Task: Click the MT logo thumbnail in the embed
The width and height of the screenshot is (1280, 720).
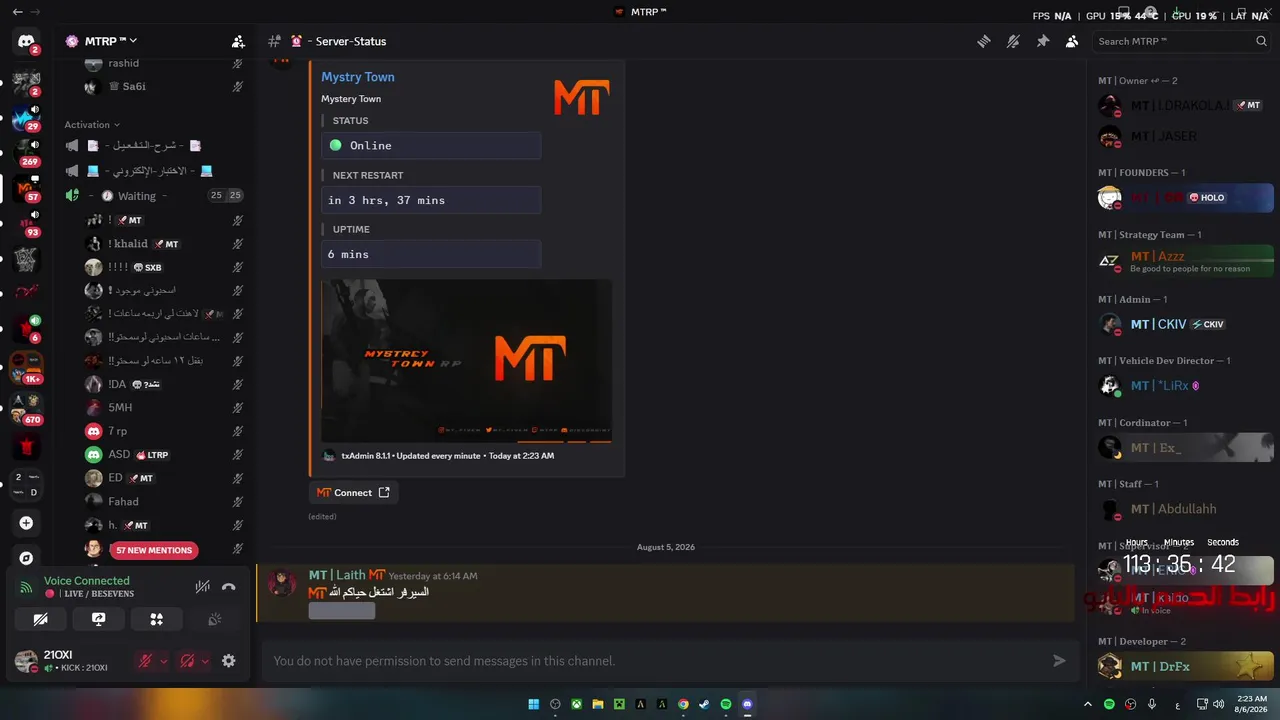Action: click(x=581, y=97)
